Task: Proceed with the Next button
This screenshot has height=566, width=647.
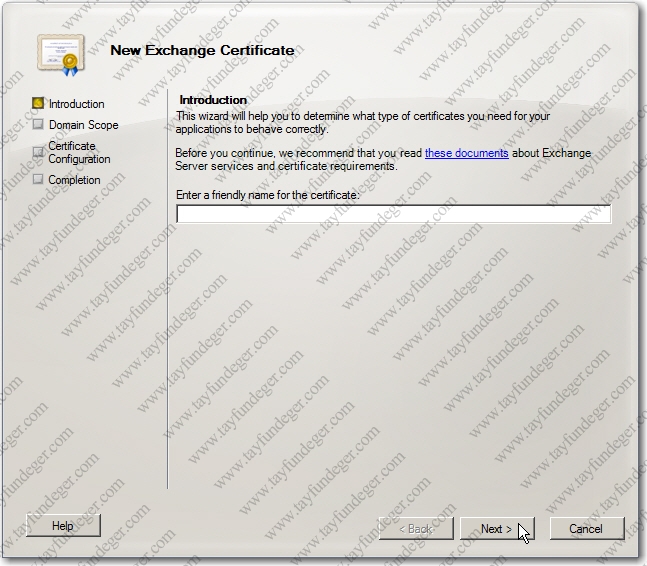Action: pos(497,528)
